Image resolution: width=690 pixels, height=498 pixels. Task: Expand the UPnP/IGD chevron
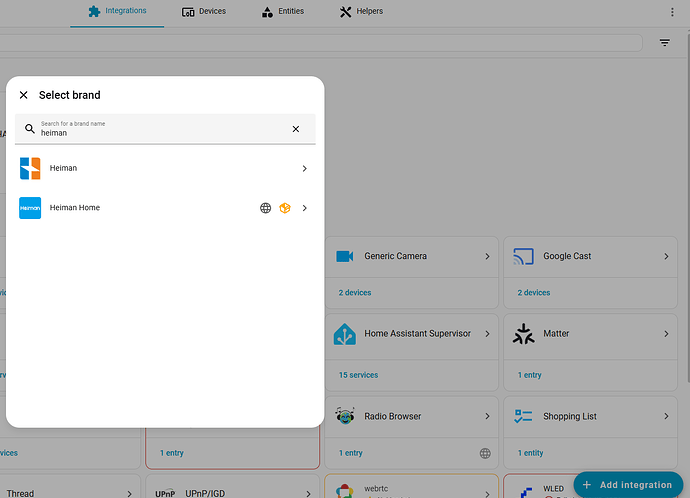[x=308, y=494]
